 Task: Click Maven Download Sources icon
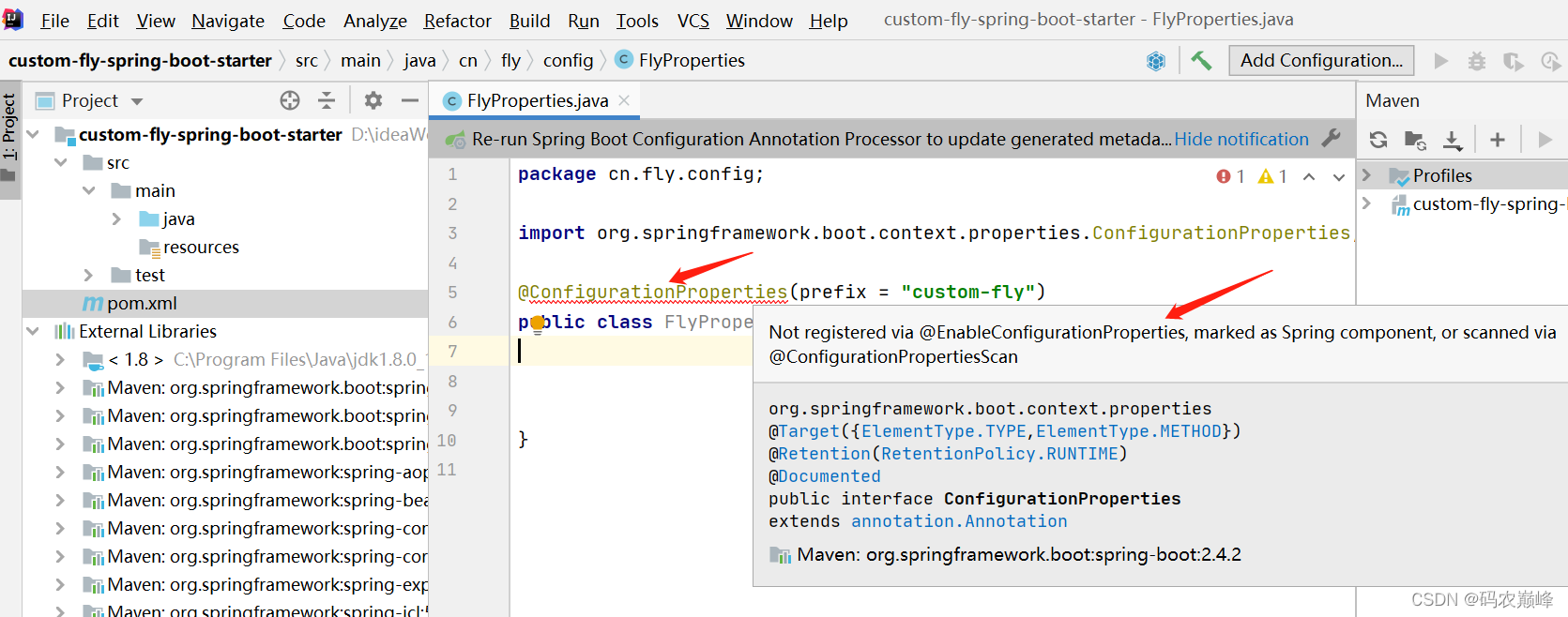click(x=1453, y=140)
